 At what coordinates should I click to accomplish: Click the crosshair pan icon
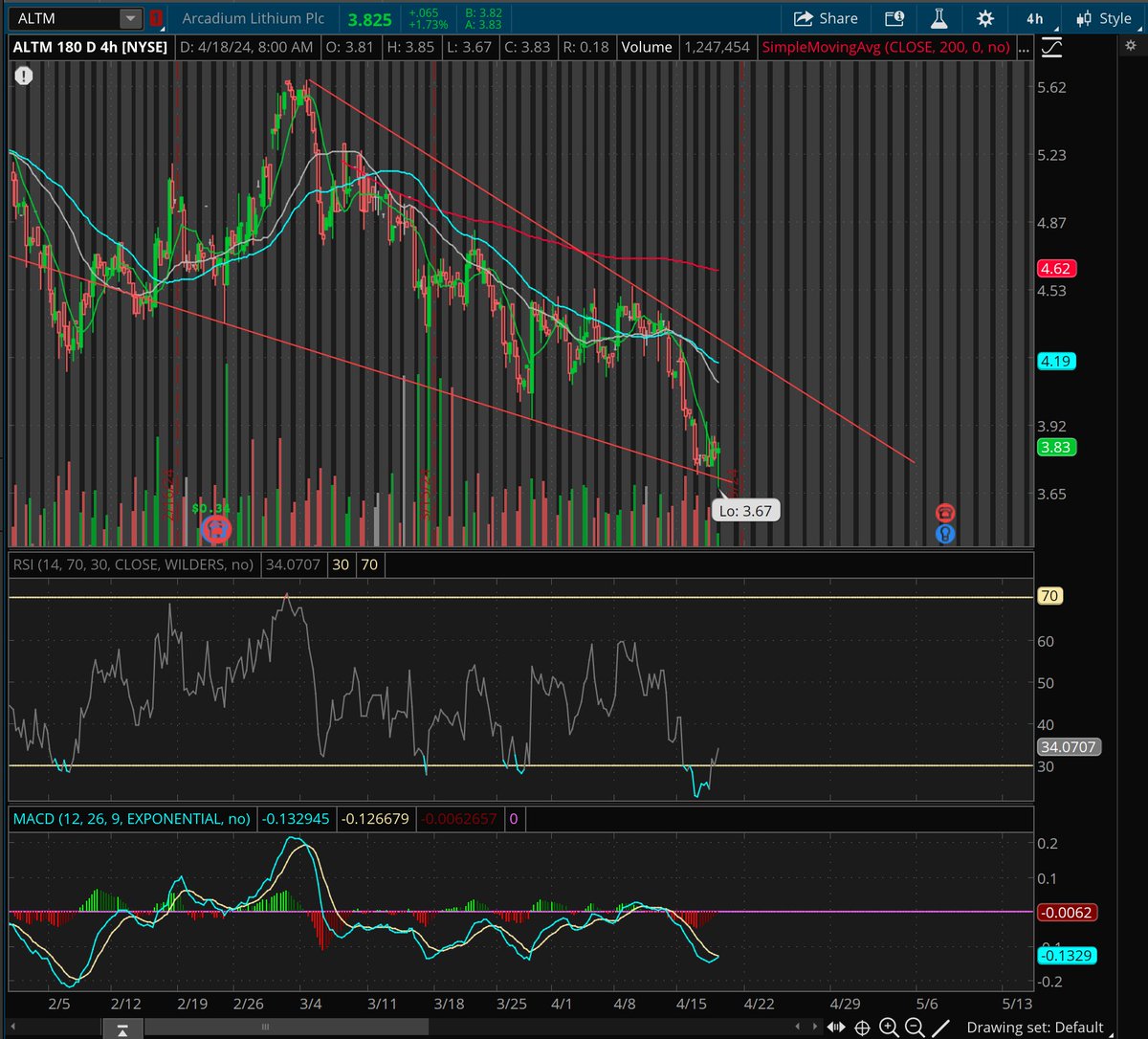pyautogui.click(x=862, y=1028)
